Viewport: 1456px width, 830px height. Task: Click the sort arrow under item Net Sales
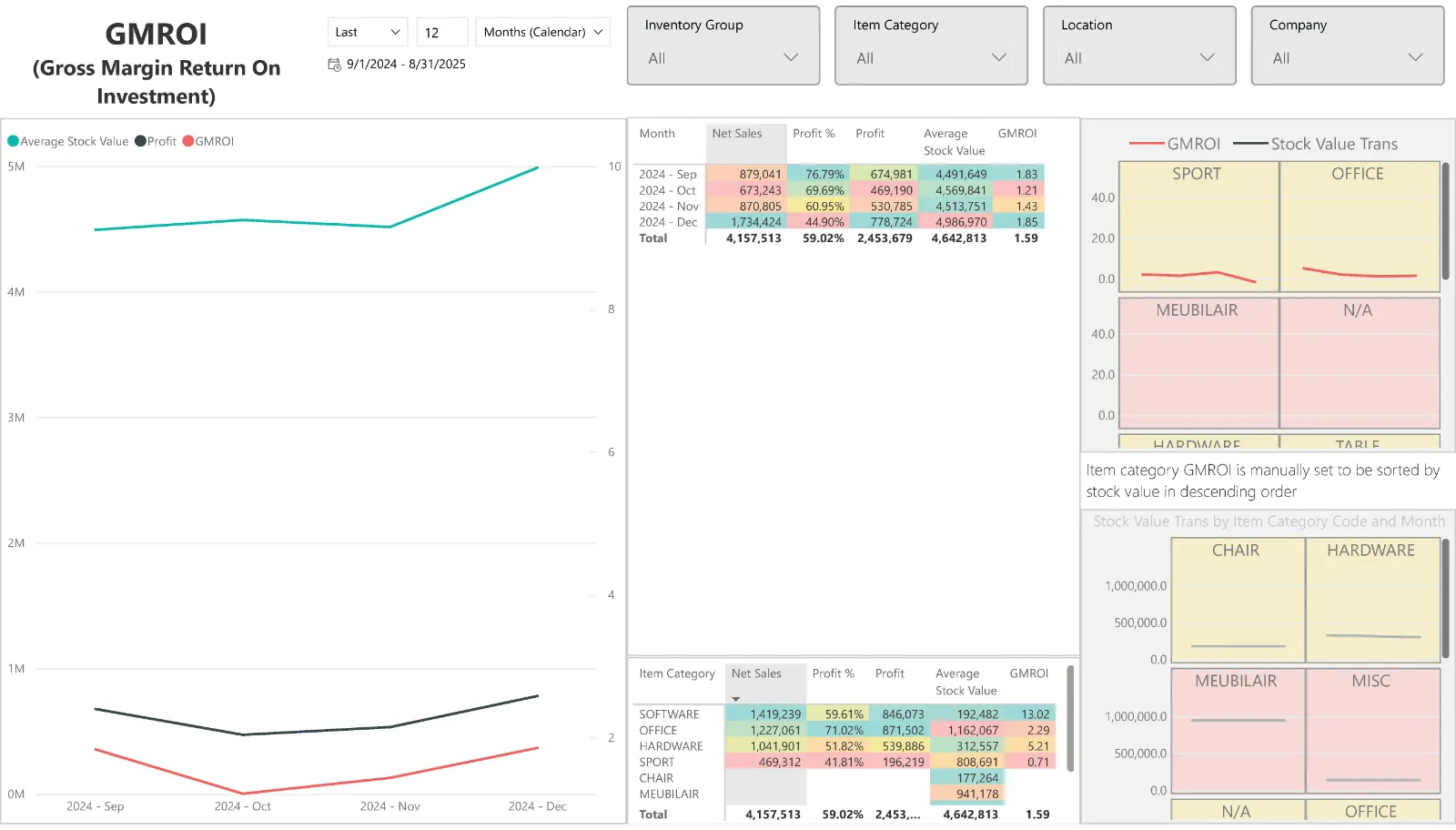coord(736,699)
